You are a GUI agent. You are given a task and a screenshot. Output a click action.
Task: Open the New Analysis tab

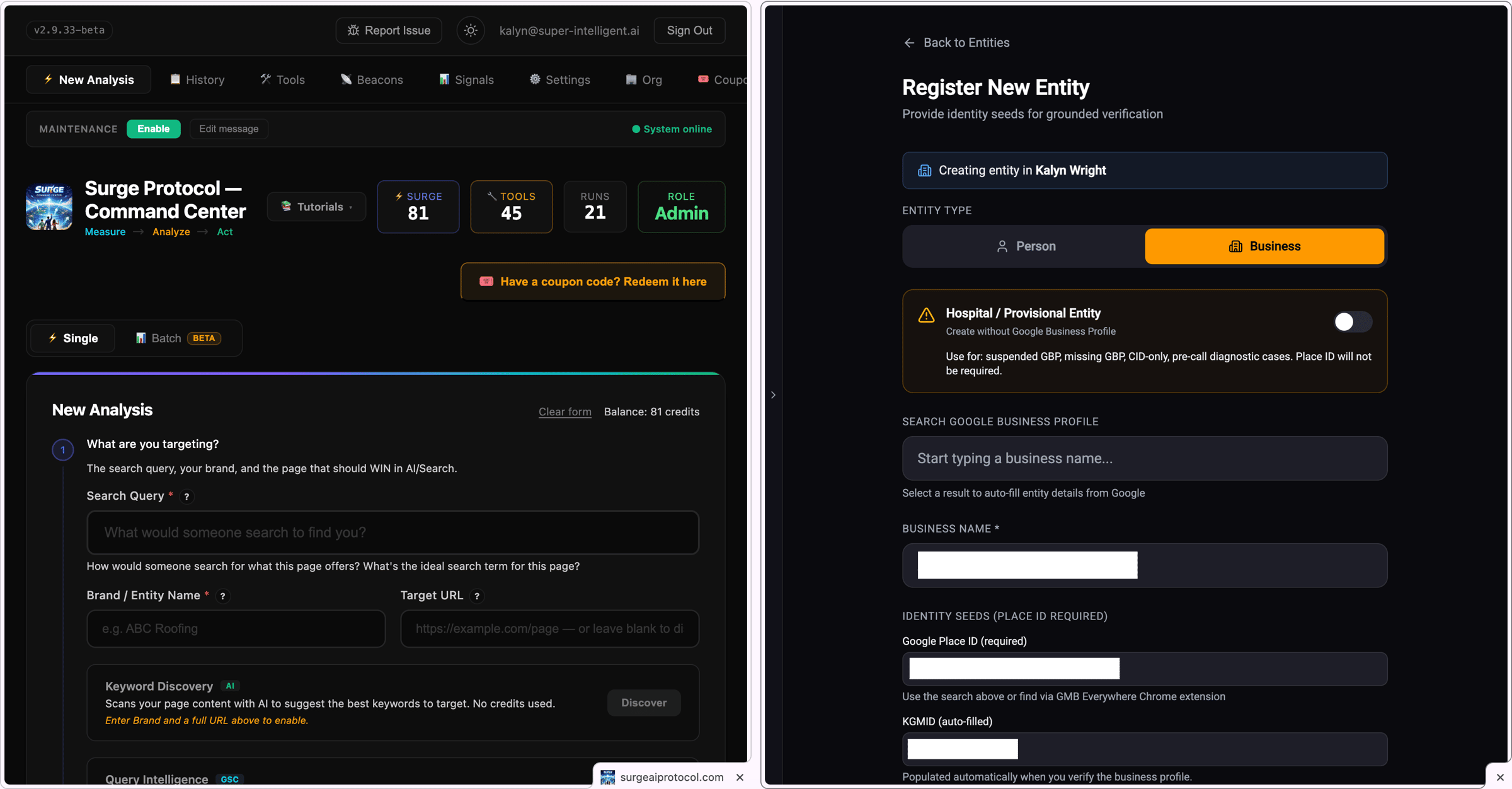(88, 79)
